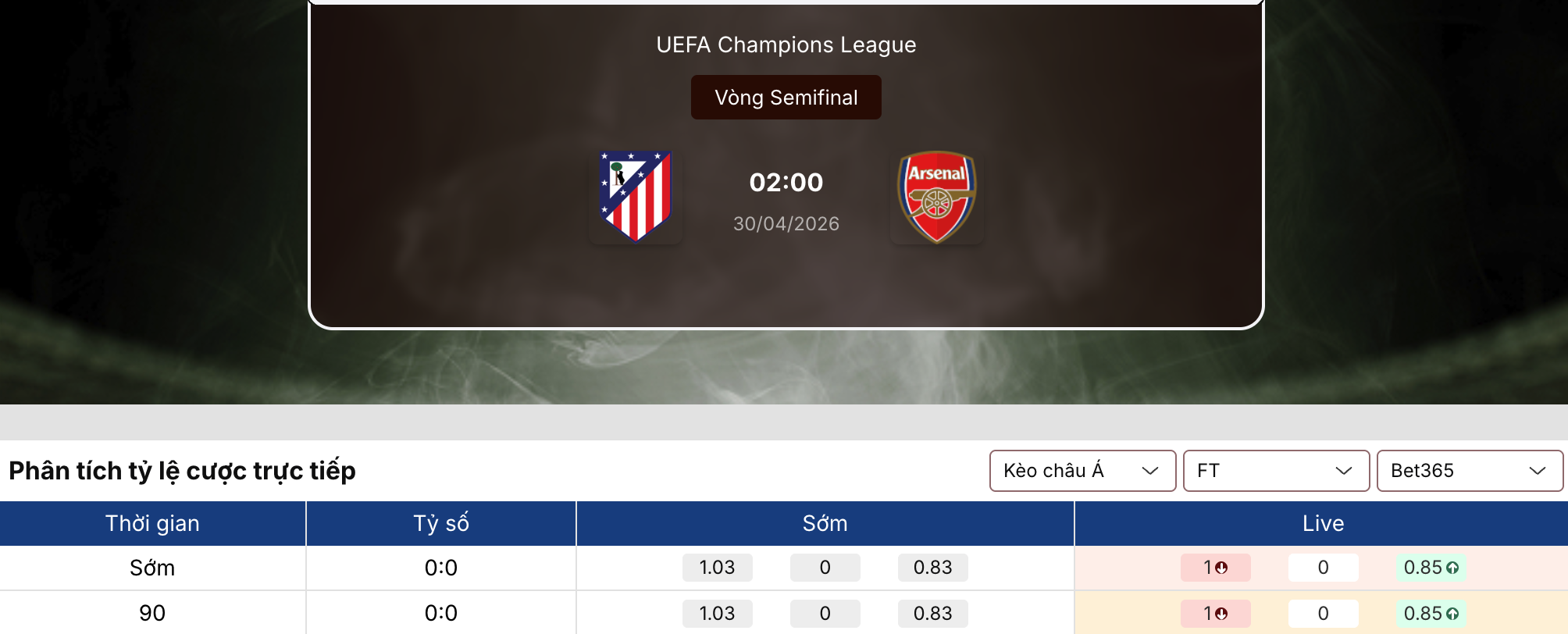Click red down-arrow icon in 90 row
Image resolution: width=1568 pixels, height=634 pixels.
(x=1221, y=614)
